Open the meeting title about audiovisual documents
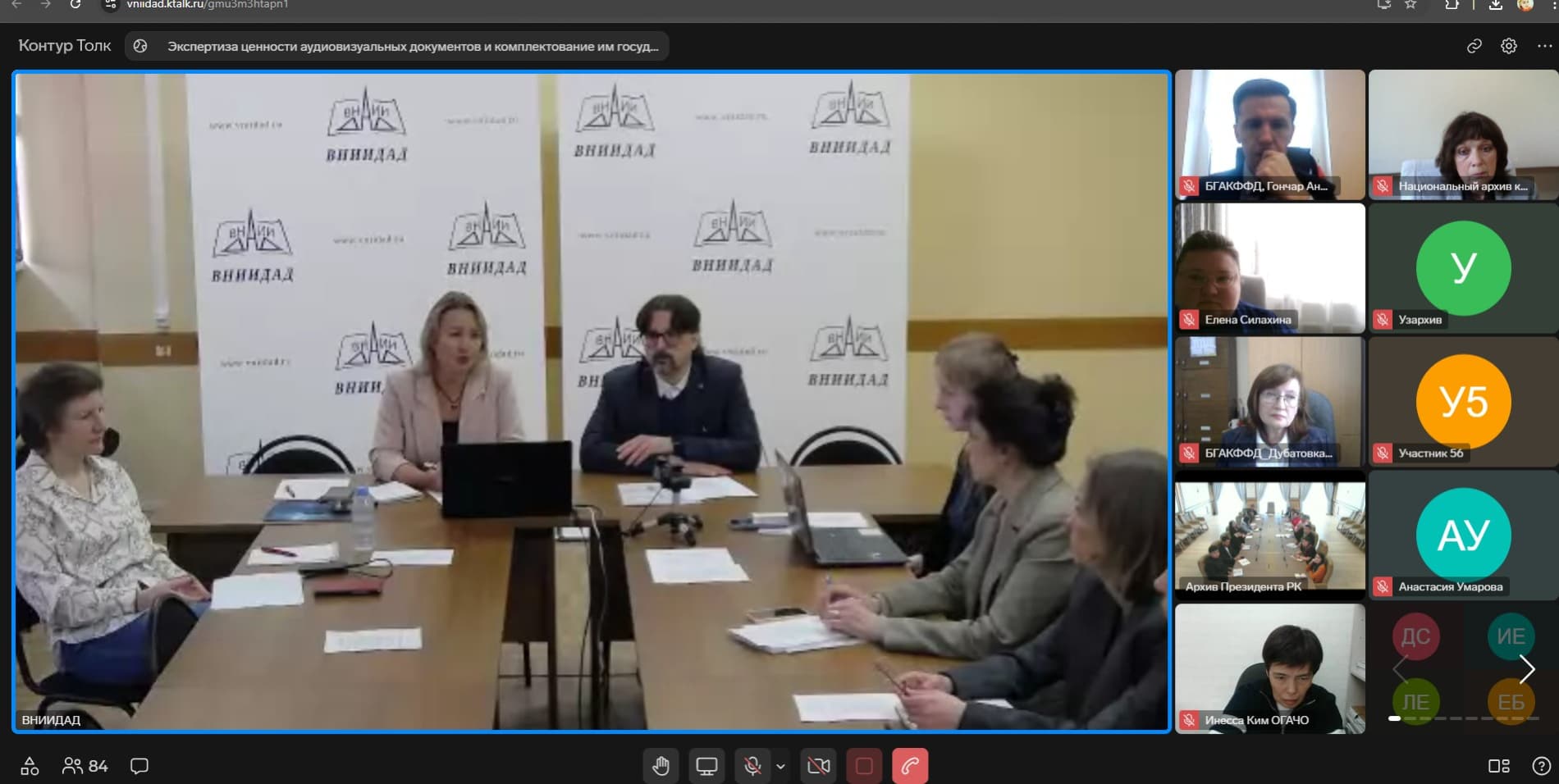 tap(410, 46)
